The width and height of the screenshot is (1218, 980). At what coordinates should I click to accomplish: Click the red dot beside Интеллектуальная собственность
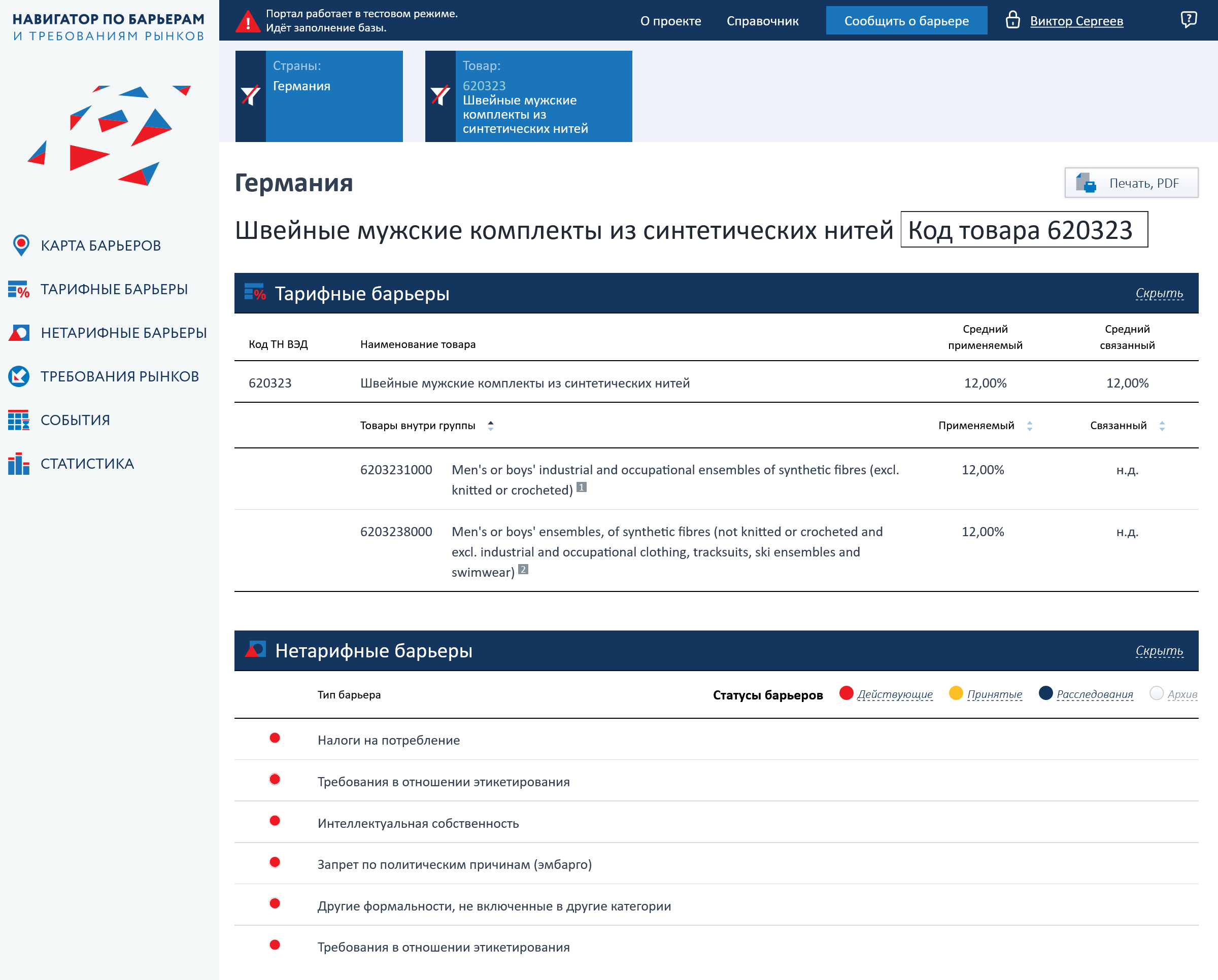click(x=275, y=821)
